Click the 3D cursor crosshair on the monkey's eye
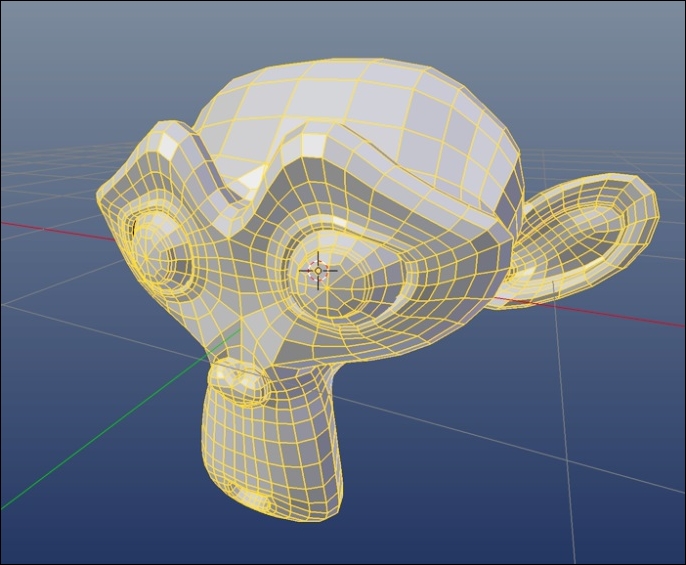Image resolution: width=686 pixels, height=565 pixels. [x=318, y=270]
